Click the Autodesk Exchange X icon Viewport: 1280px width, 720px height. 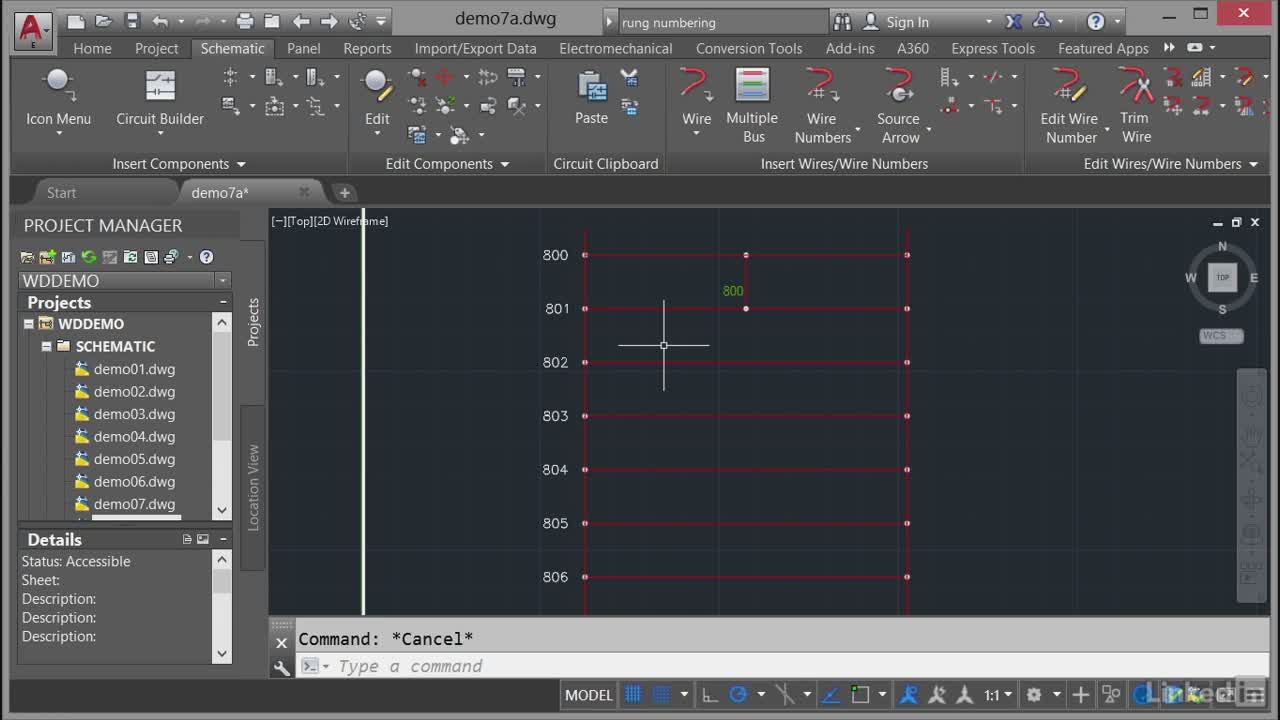[1014, 21]
